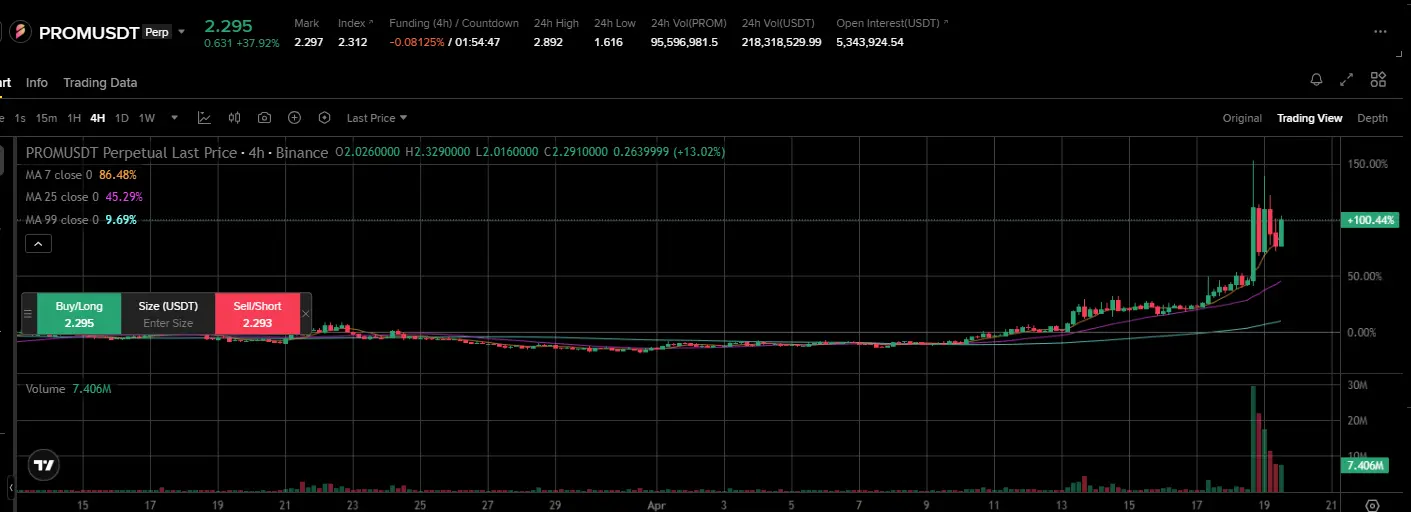The width and height of the screenshot is (1411, 512).
Task: Click Buy/Long button at 2.295
Action: tap(79, 314)
